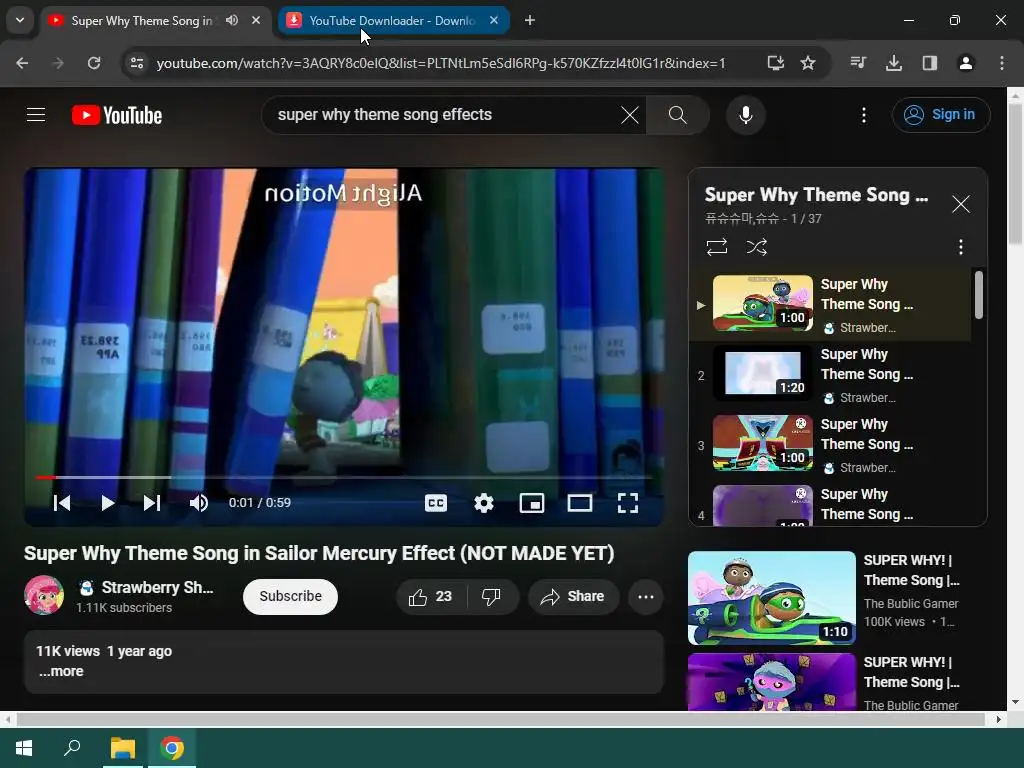The height and width of the screenshot is (768, 1024).
Task: Seek along the video progress bar
Action: click(x=344, y=477)
